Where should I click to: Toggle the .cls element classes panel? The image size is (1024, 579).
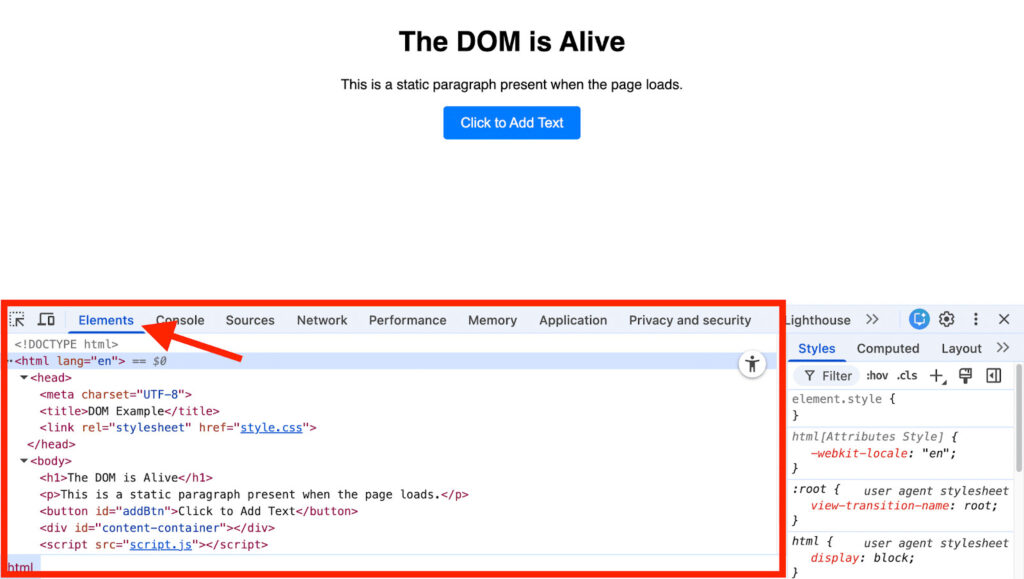906,376
